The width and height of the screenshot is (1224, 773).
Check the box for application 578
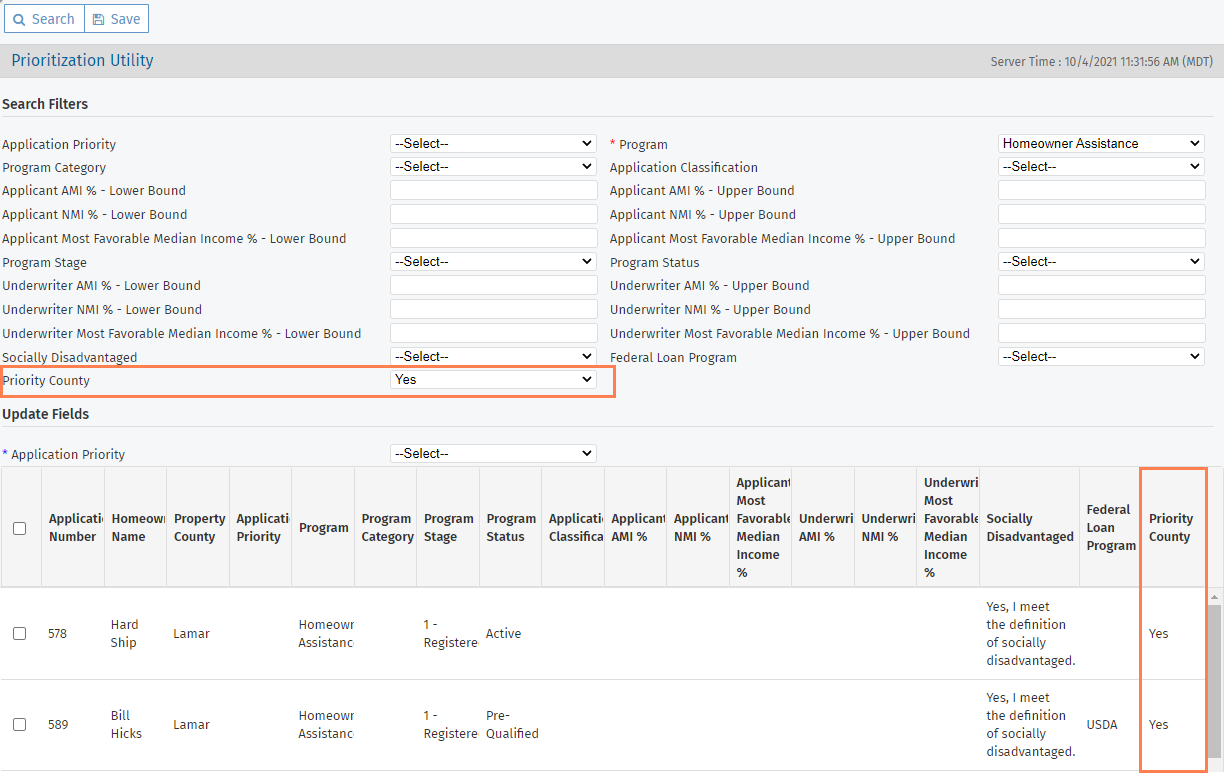point(20,633)
